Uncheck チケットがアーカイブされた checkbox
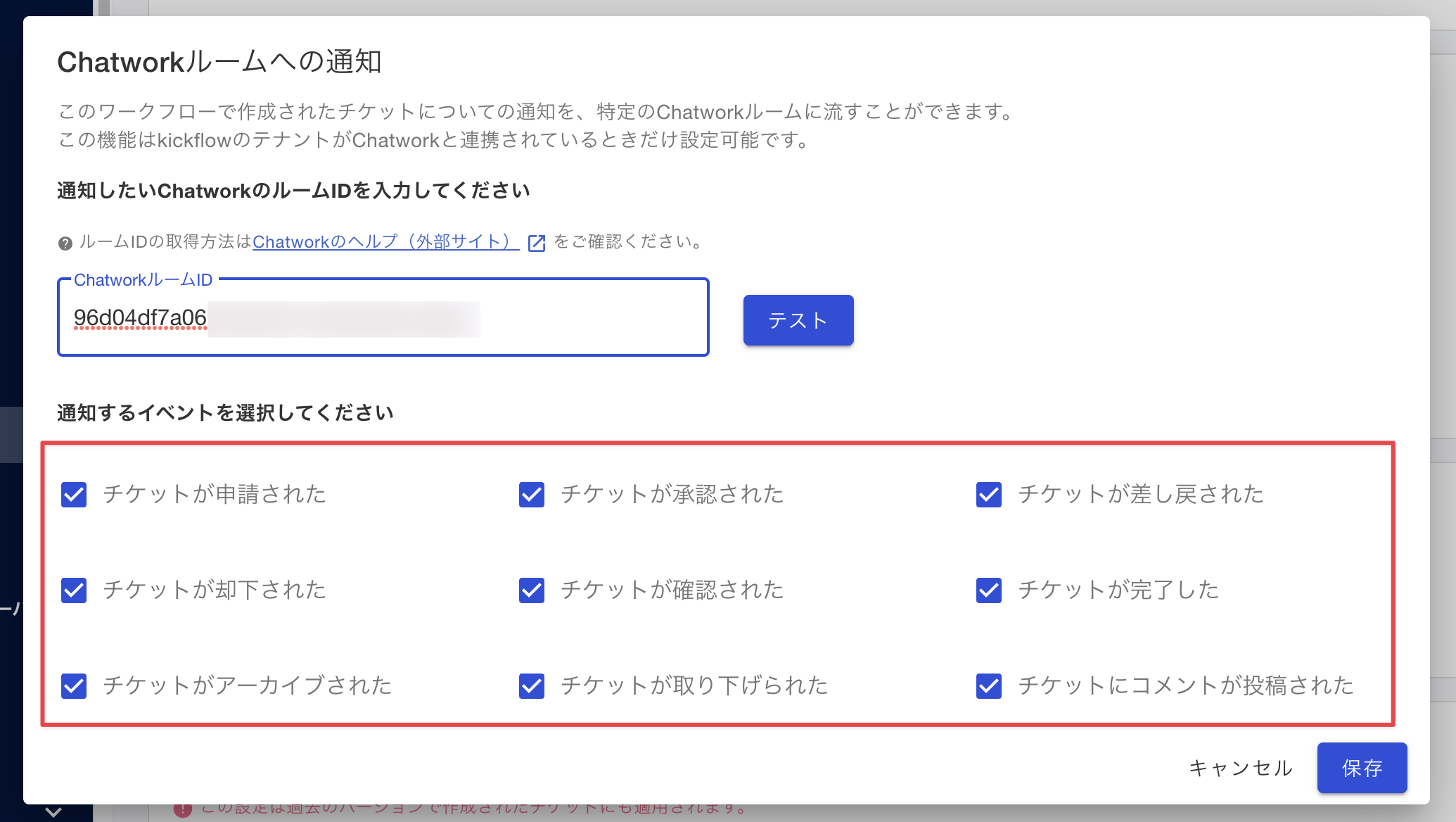 click(x=74, y=686)
